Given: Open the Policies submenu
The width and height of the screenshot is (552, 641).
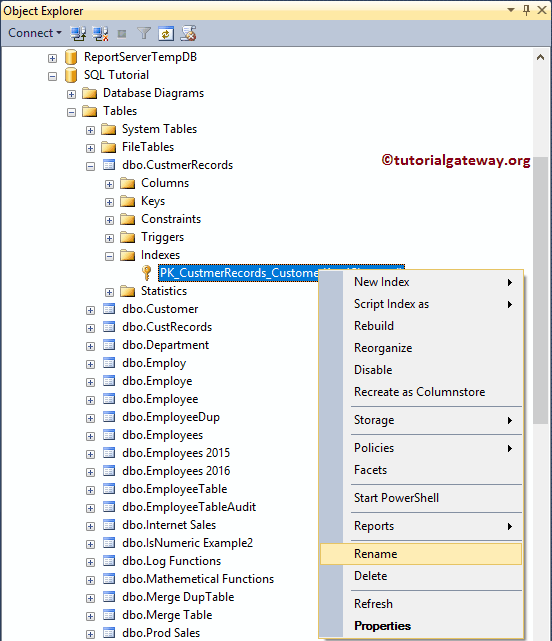Looking at the screenshot, I should pyautogui.click(x=421, y=448).
